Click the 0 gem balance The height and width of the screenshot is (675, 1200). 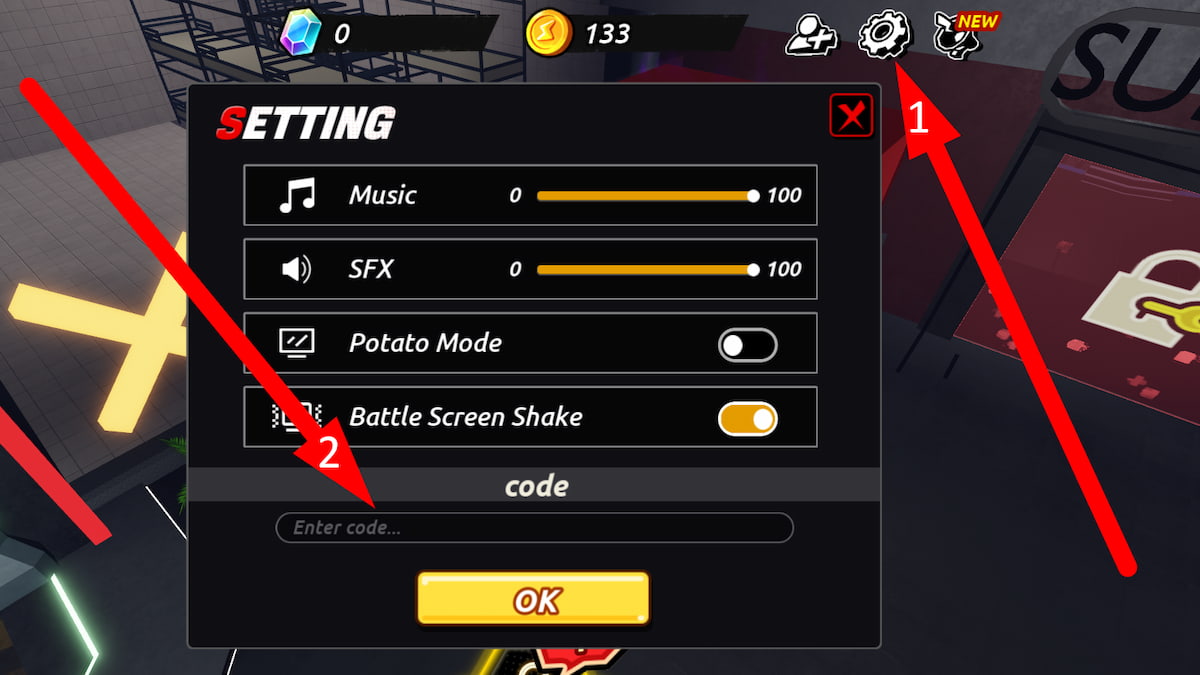click(x=342, y=34)
